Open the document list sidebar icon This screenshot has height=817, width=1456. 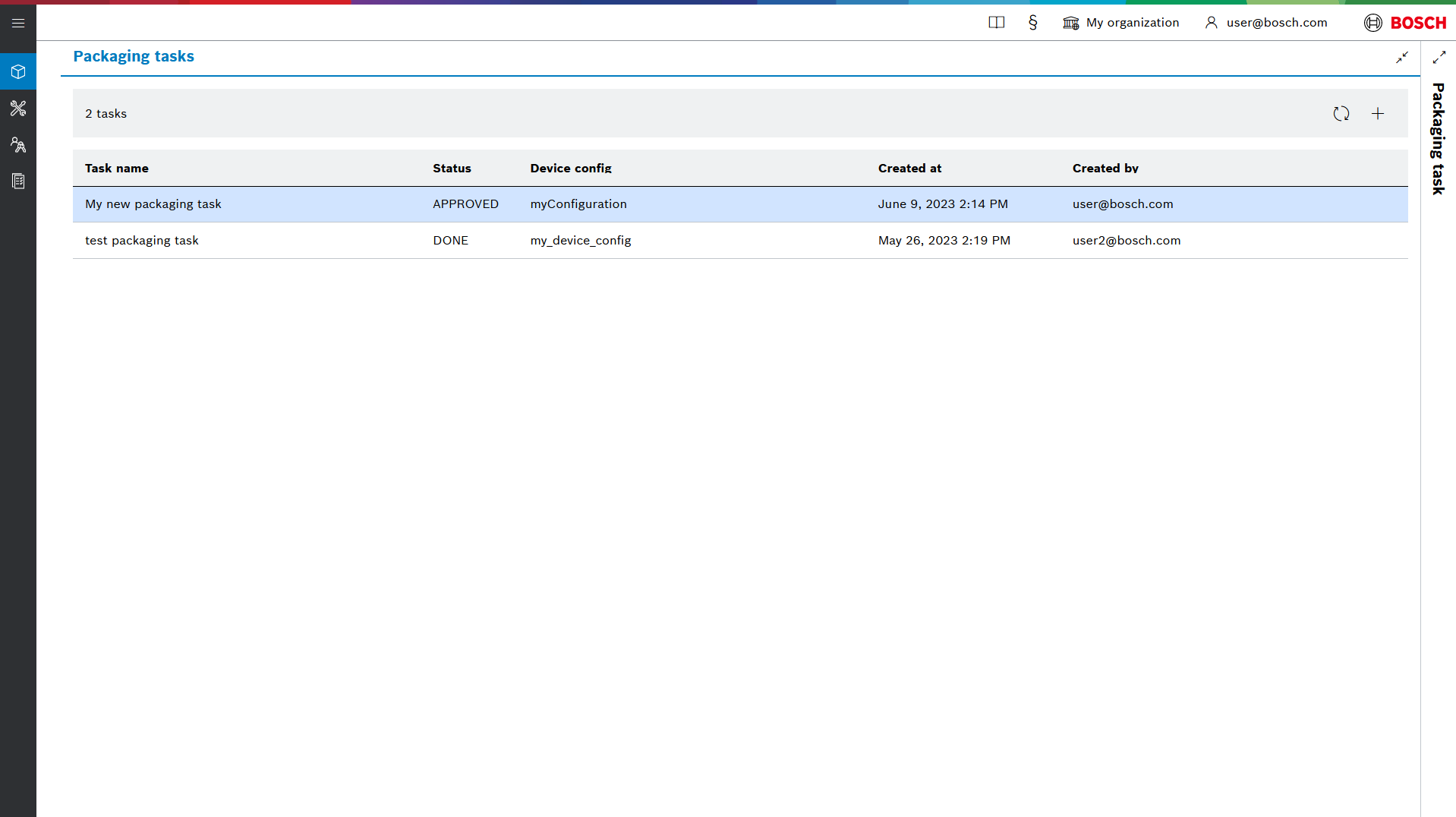point(18,181)
